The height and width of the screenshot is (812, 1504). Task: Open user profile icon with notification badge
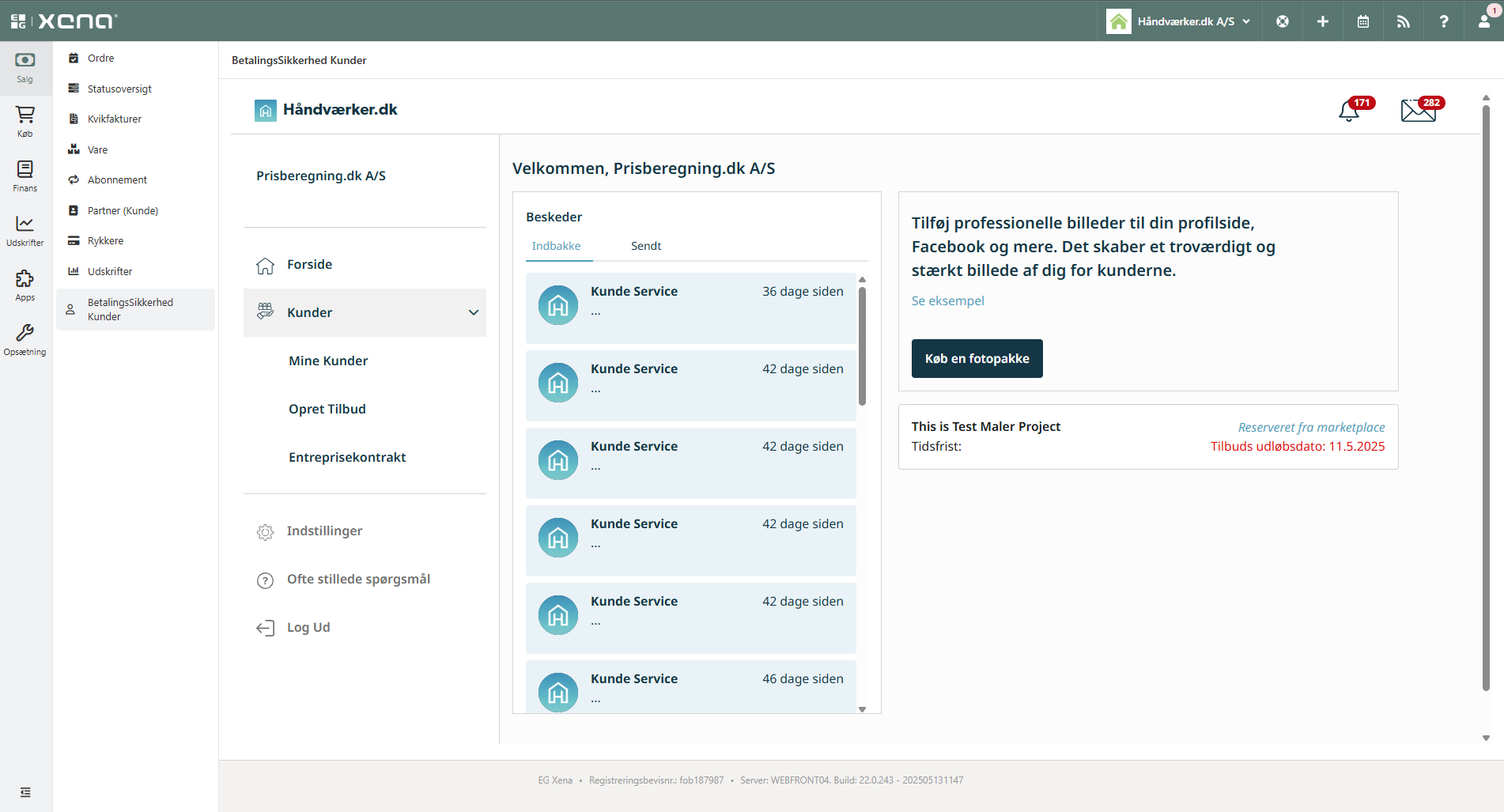pyautogui.click(x=1485, y=21)
